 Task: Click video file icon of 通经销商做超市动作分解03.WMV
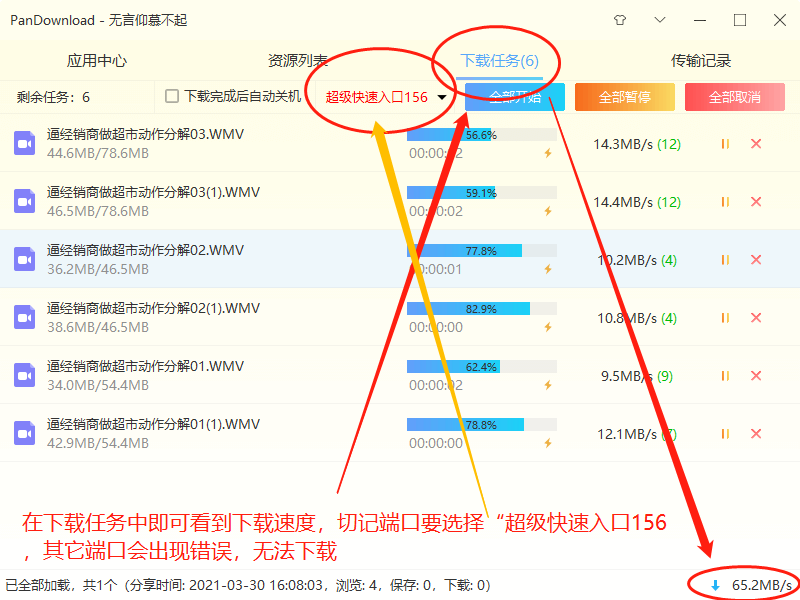[25, 144]
